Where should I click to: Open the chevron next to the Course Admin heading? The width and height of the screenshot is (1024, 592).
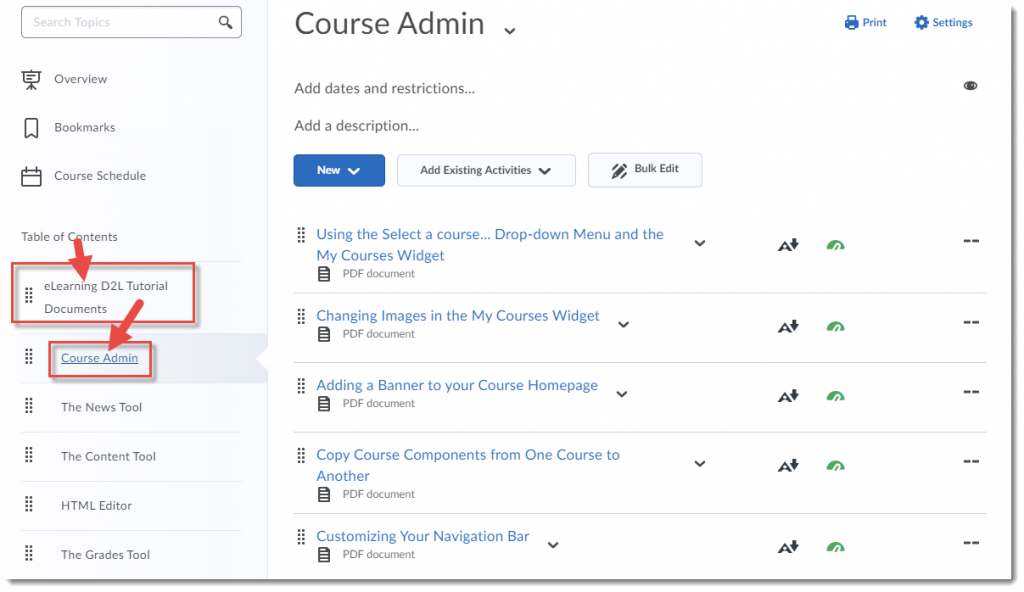tap(510, 31)
